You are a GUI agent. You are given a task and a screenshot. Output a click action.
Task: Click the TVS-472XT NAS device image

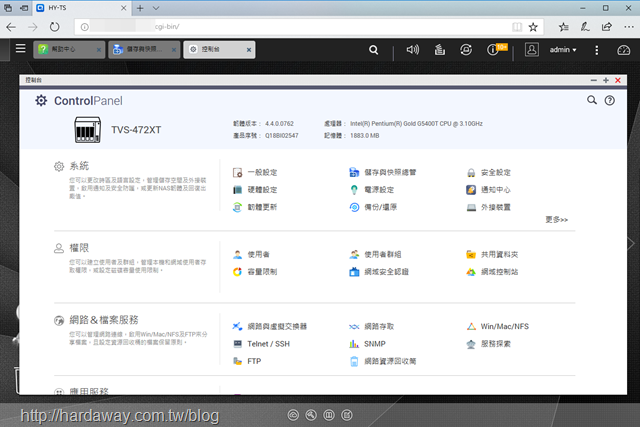click(87, 130)
